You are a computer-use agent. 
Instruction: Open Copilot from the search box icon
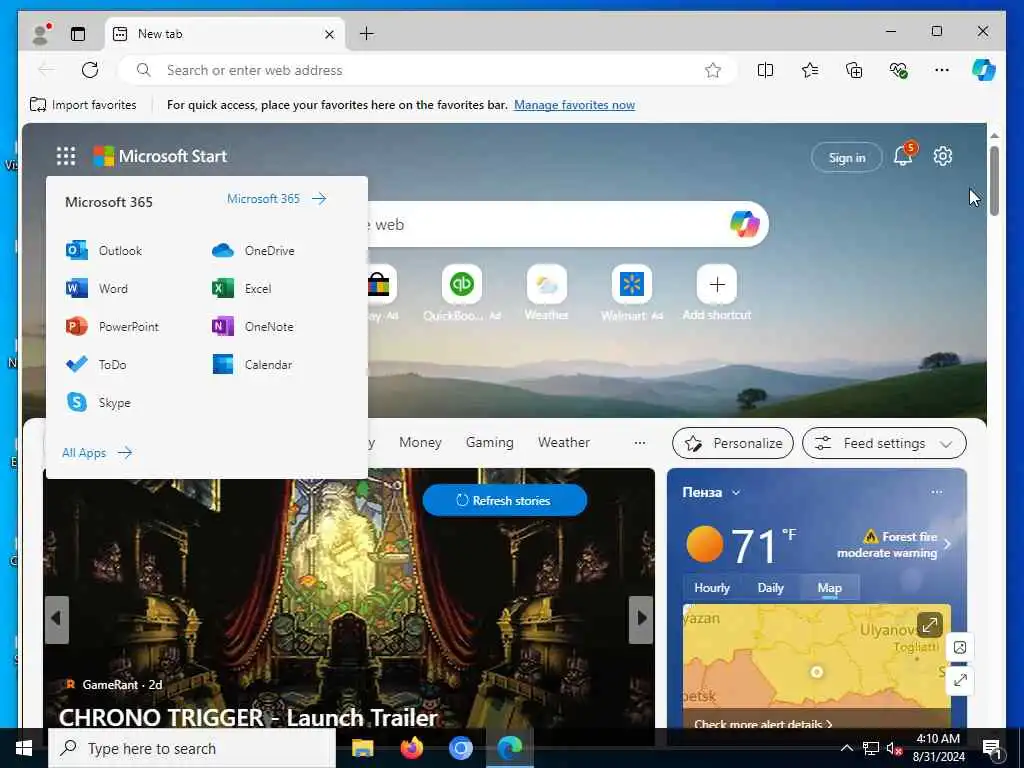[x=744, y=224]
